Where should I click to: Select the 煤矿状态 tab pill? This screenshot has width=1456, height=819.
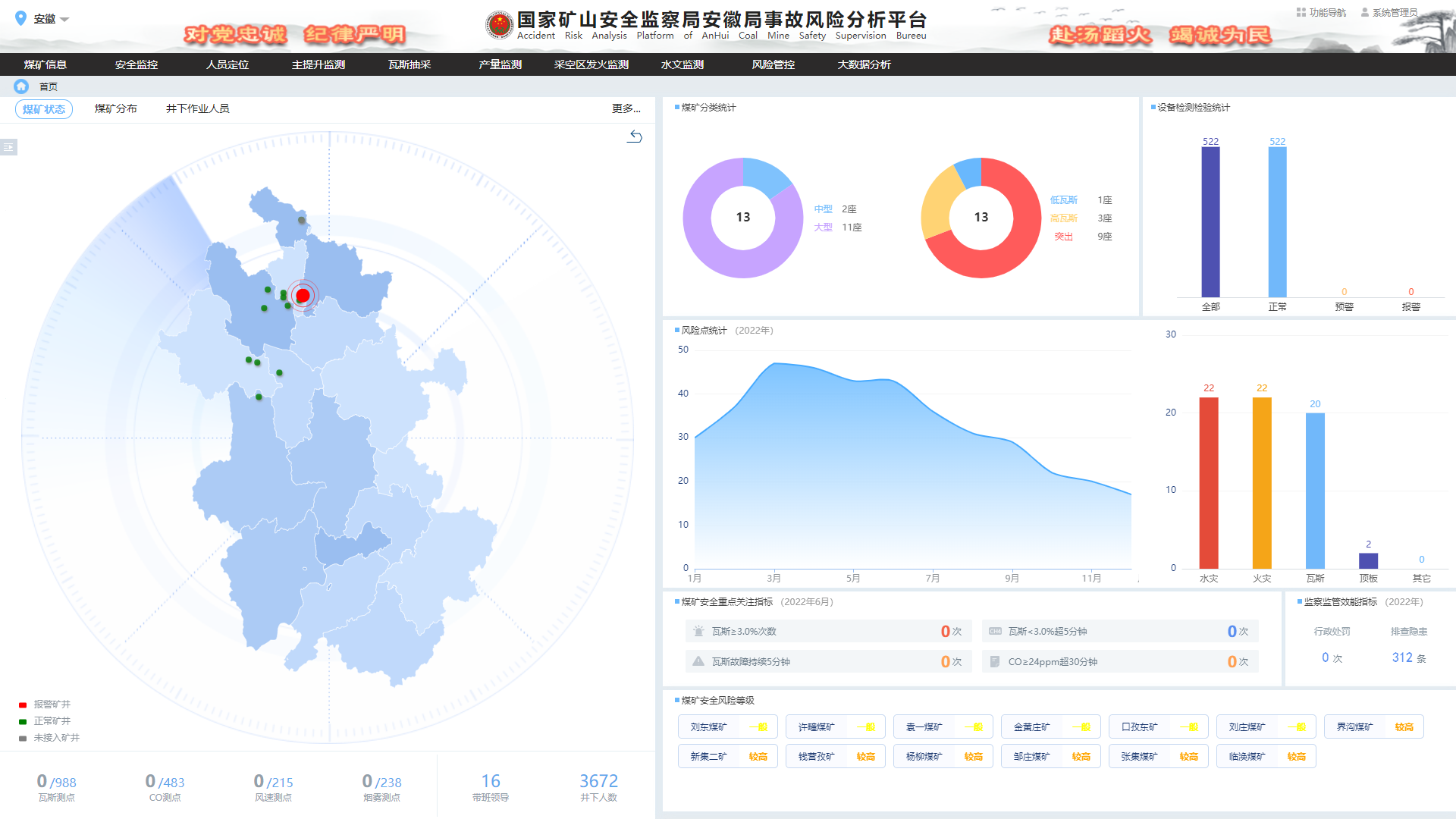coord(44,109)
